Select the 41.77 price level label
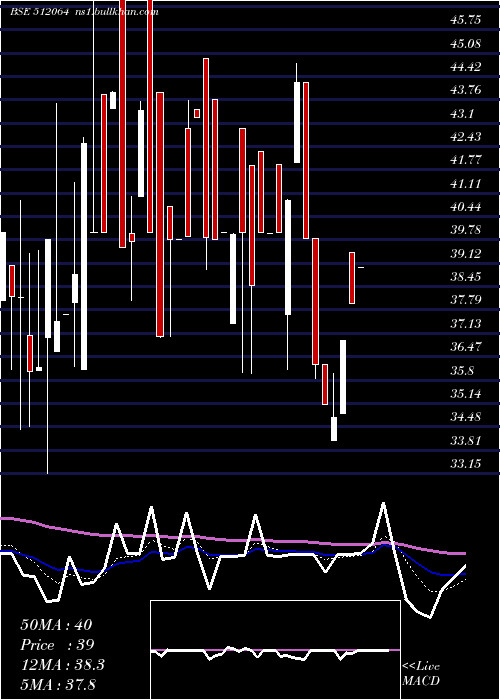Image resolution: width=500 pixels, height=700 pixels. coord(466,160)
